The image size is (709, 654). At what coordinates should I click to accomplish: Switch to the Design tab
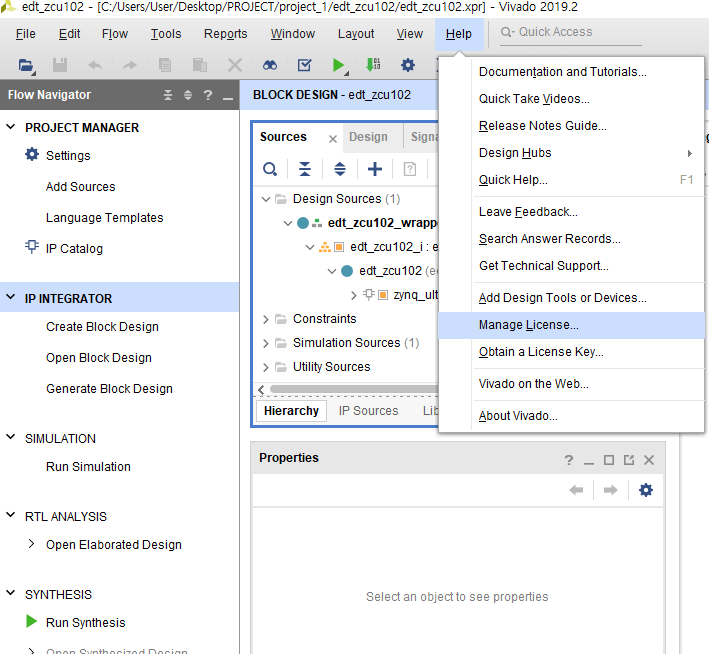click(x=368, y=137)
